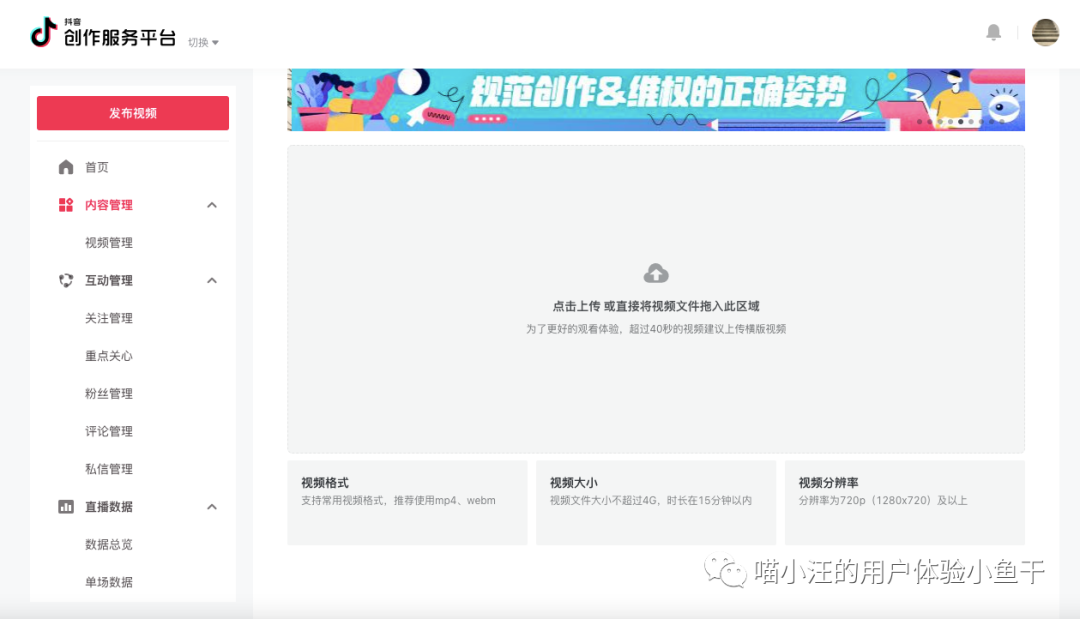Click the 发布视频 button
The height and width of the screenshot is (619, 1080).
pyautogui.click(x=132, y=113)
